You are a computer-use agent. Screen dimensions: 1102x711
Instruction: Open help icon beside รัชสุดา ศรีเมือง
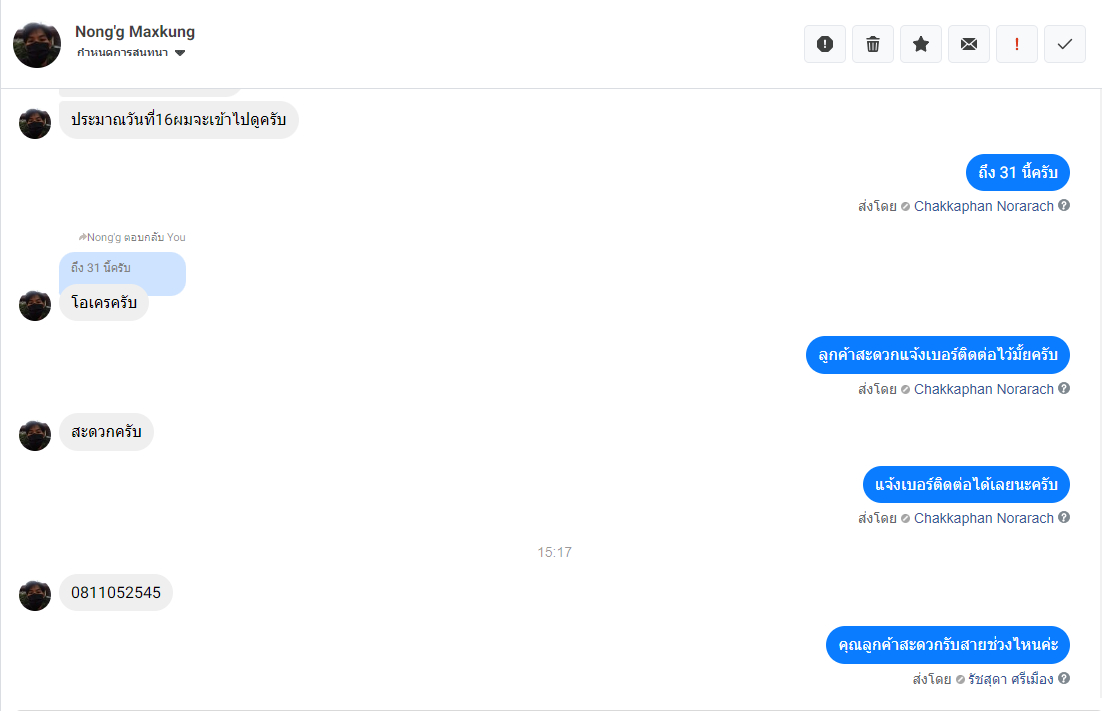(1064, 678)
